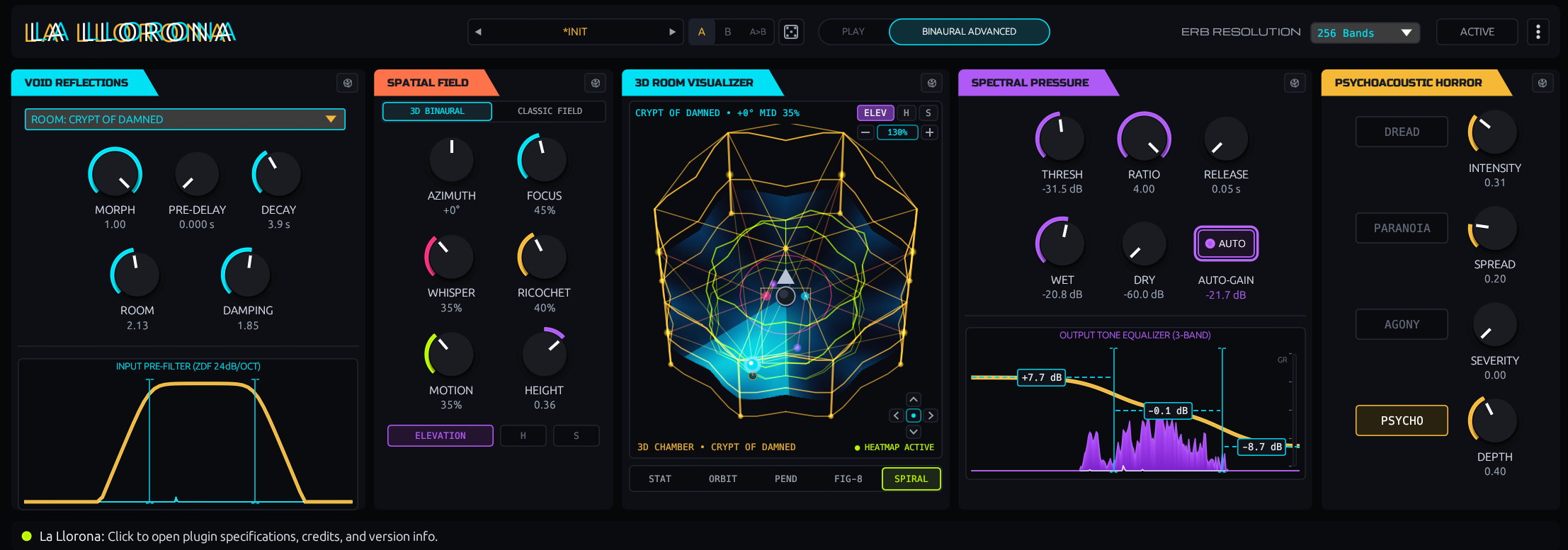Rotate visualizer view down with arrow
This screenshot has height=550, width=1568.
[914, 432]
